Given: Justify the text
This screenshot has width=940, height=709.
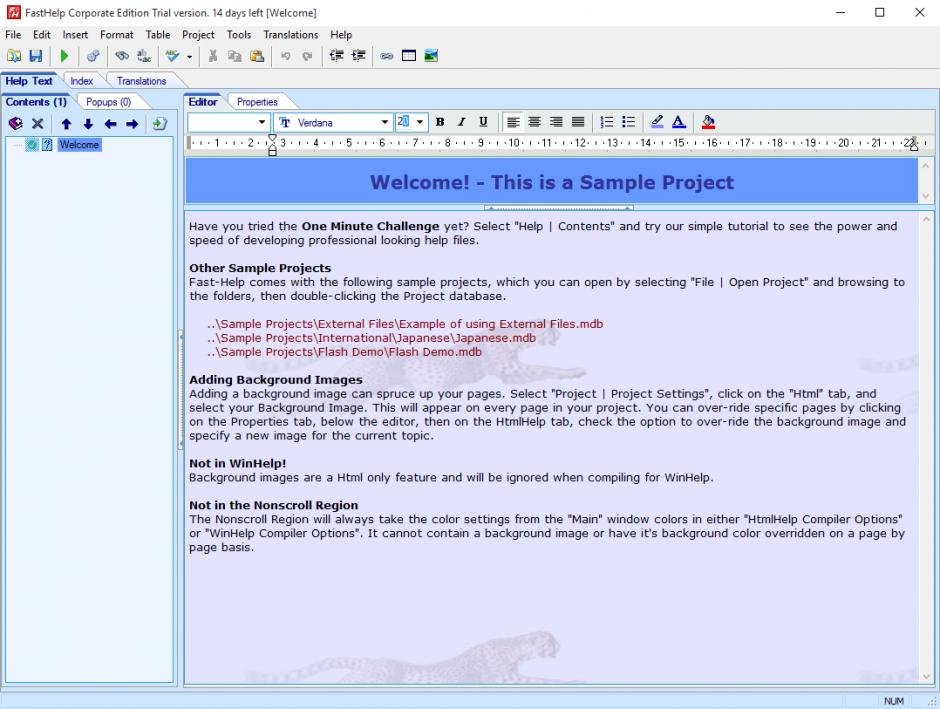Looking at the screenshot, I should pyautogui.click(x=578, y=122).
